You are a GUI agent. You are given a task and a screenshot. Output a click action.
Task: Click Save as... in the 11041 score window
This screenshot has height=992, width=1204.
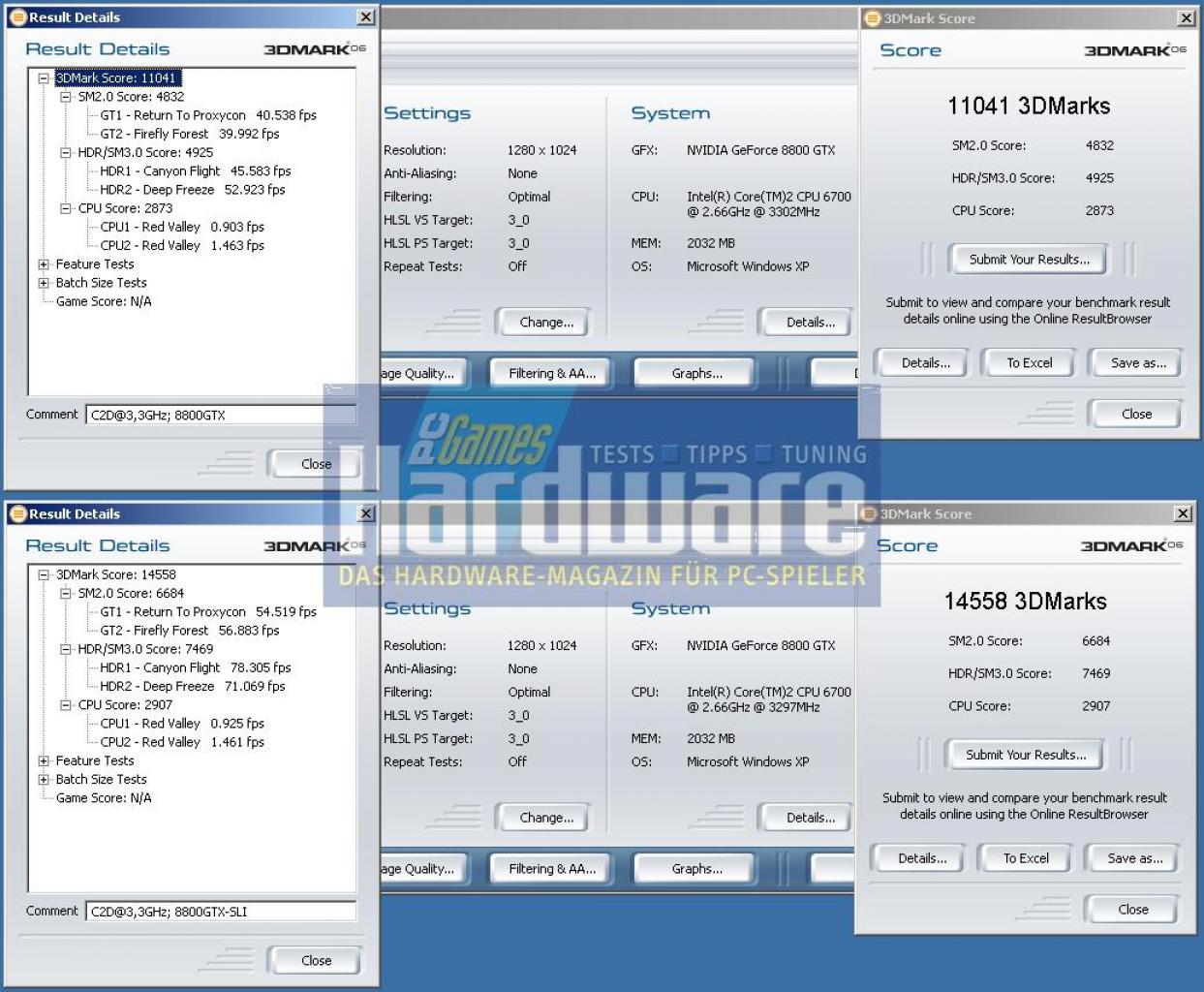(1138, 363)
